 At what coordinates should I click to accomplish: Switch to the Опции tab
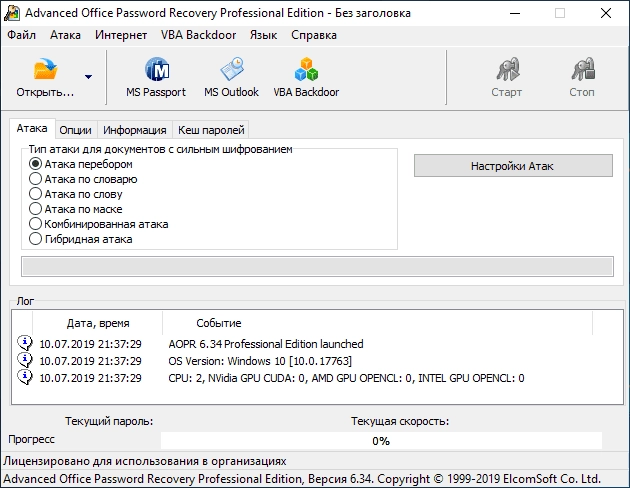76,130
